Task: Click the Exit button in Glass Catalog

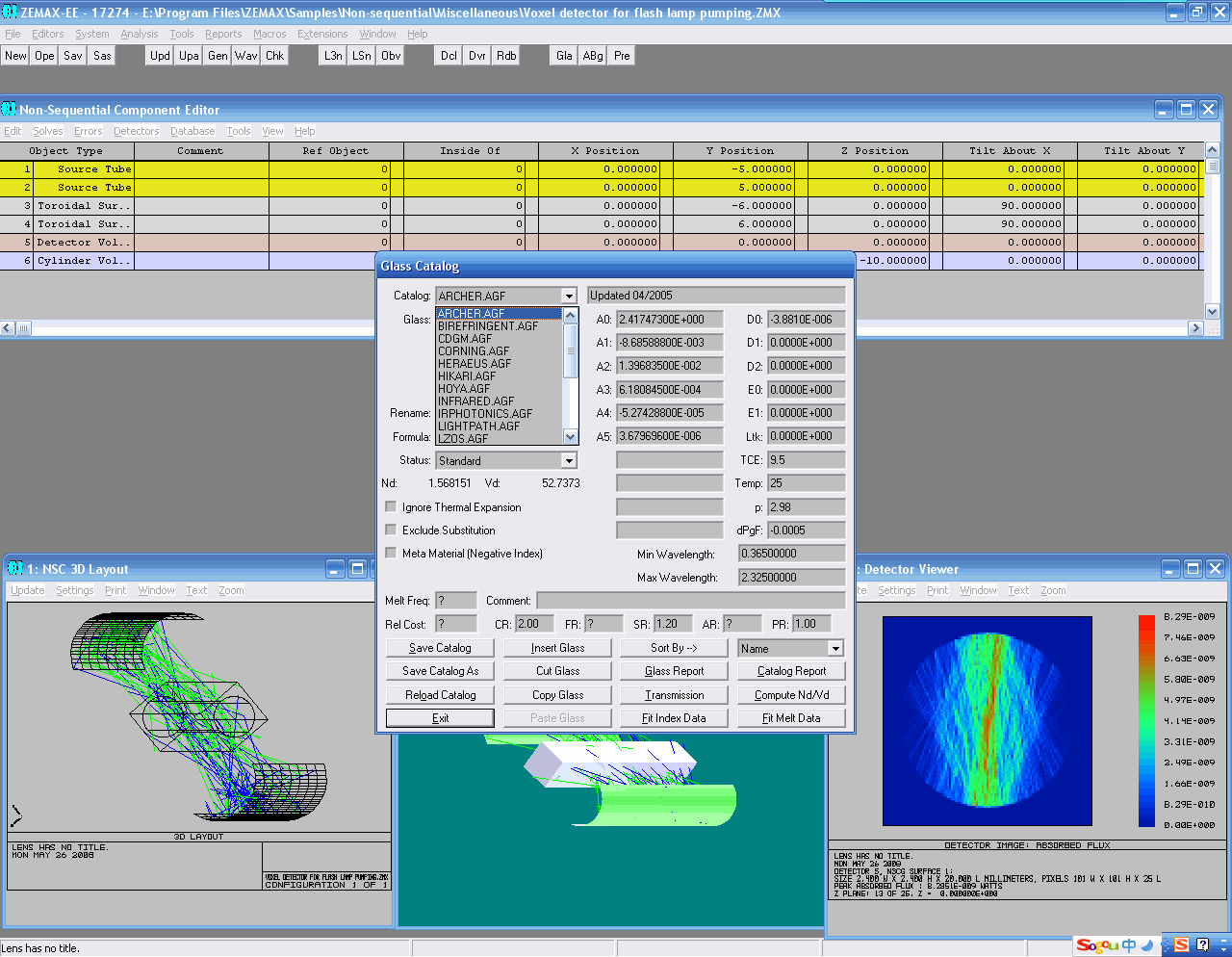Action: click(440, 717)
